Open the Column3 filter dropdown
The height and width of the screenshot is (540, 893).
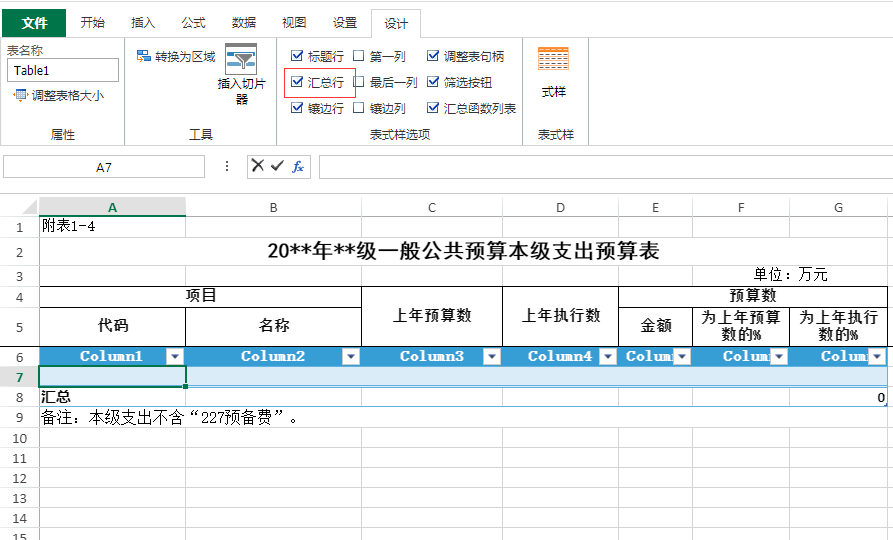tap(491, 357)
